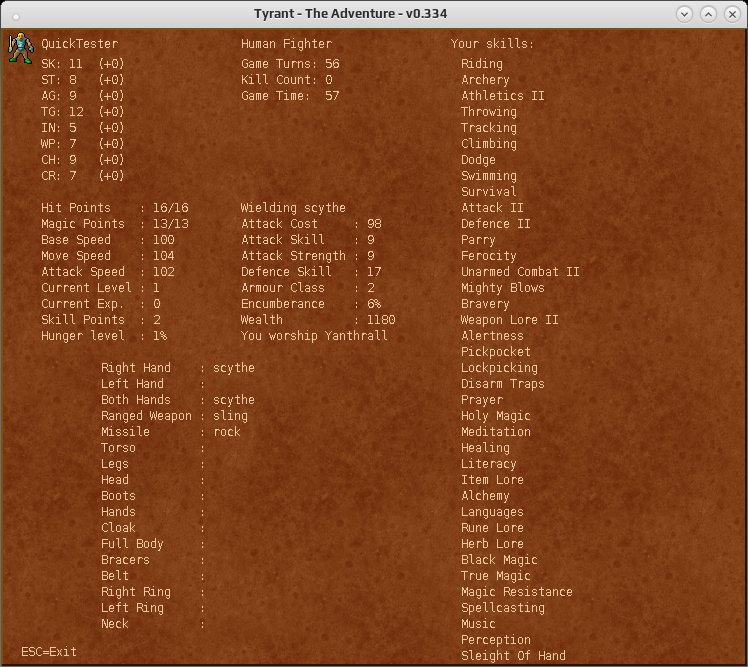
Task: Click the 'Tyrant - The Adventure' window title
Action: 350,13
